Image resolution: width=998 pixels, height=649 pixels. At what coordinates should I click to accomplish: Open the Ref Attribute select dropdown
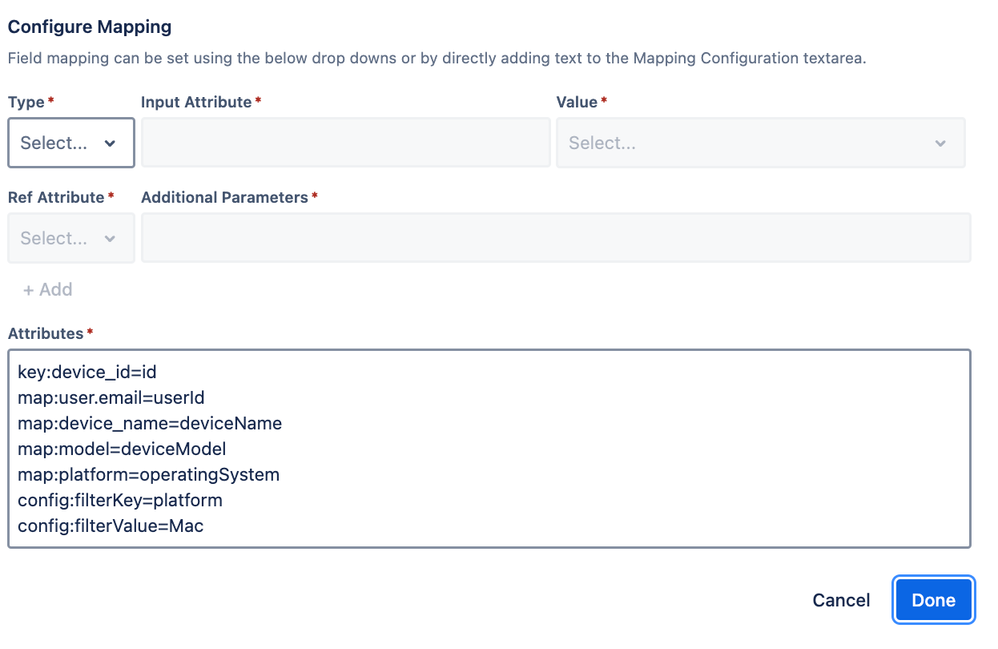pyautogui.click(x=60, y=238)
